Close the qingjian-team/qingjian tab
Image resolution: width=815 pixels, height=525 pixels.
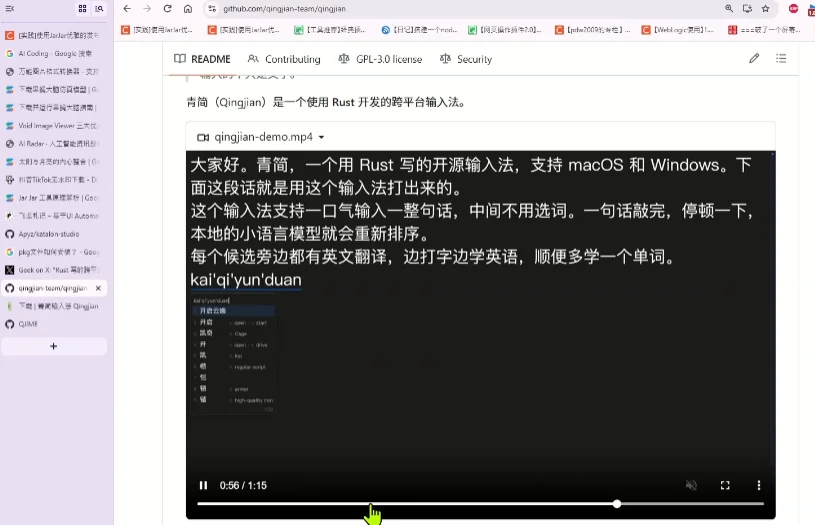(x=98, y=288)
